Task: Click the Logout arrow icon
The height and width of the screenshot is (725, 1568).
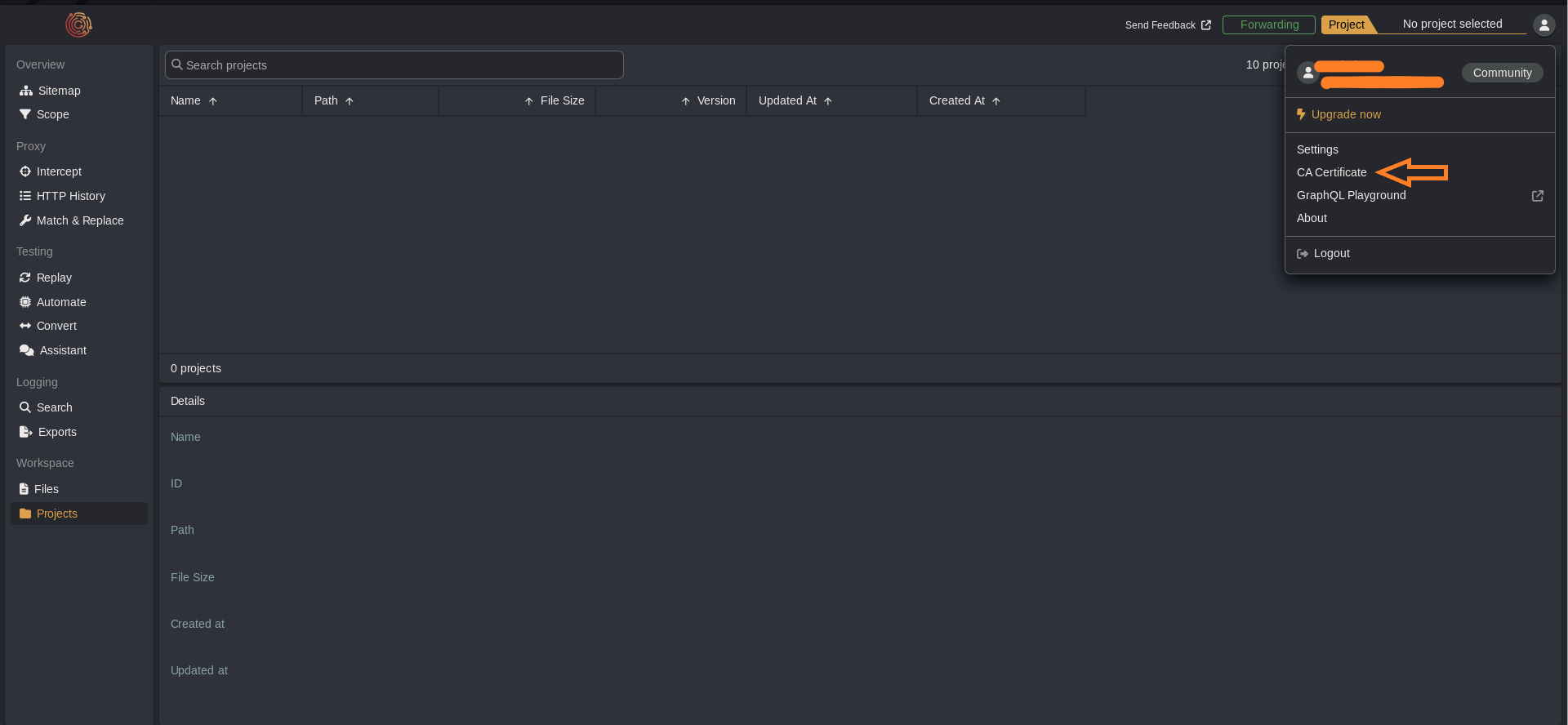Action: 1303,254
